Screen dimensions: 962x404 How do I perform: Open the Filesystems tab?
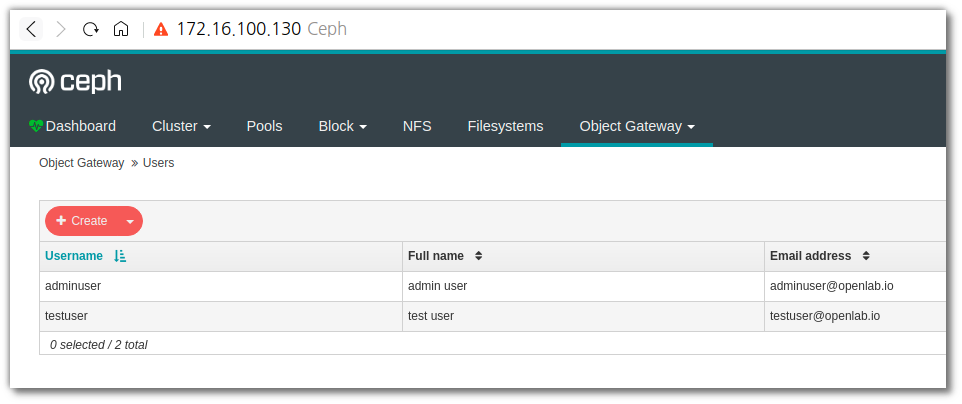506,126
